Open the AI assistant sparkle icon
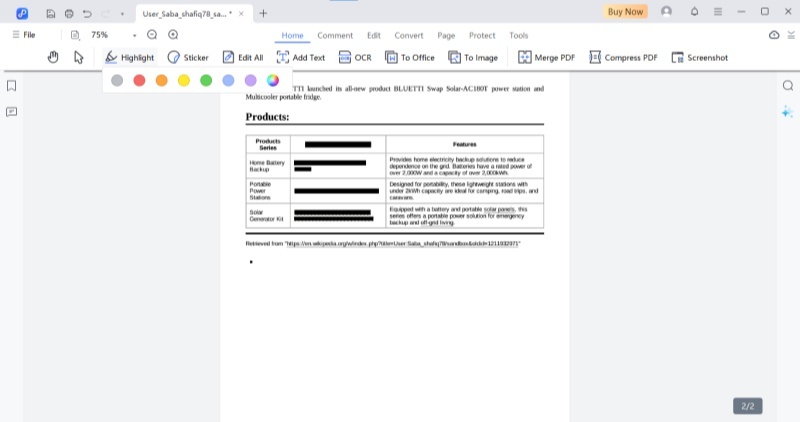The height and width of the screenshot is (422, 800). [x=787, y=112]
